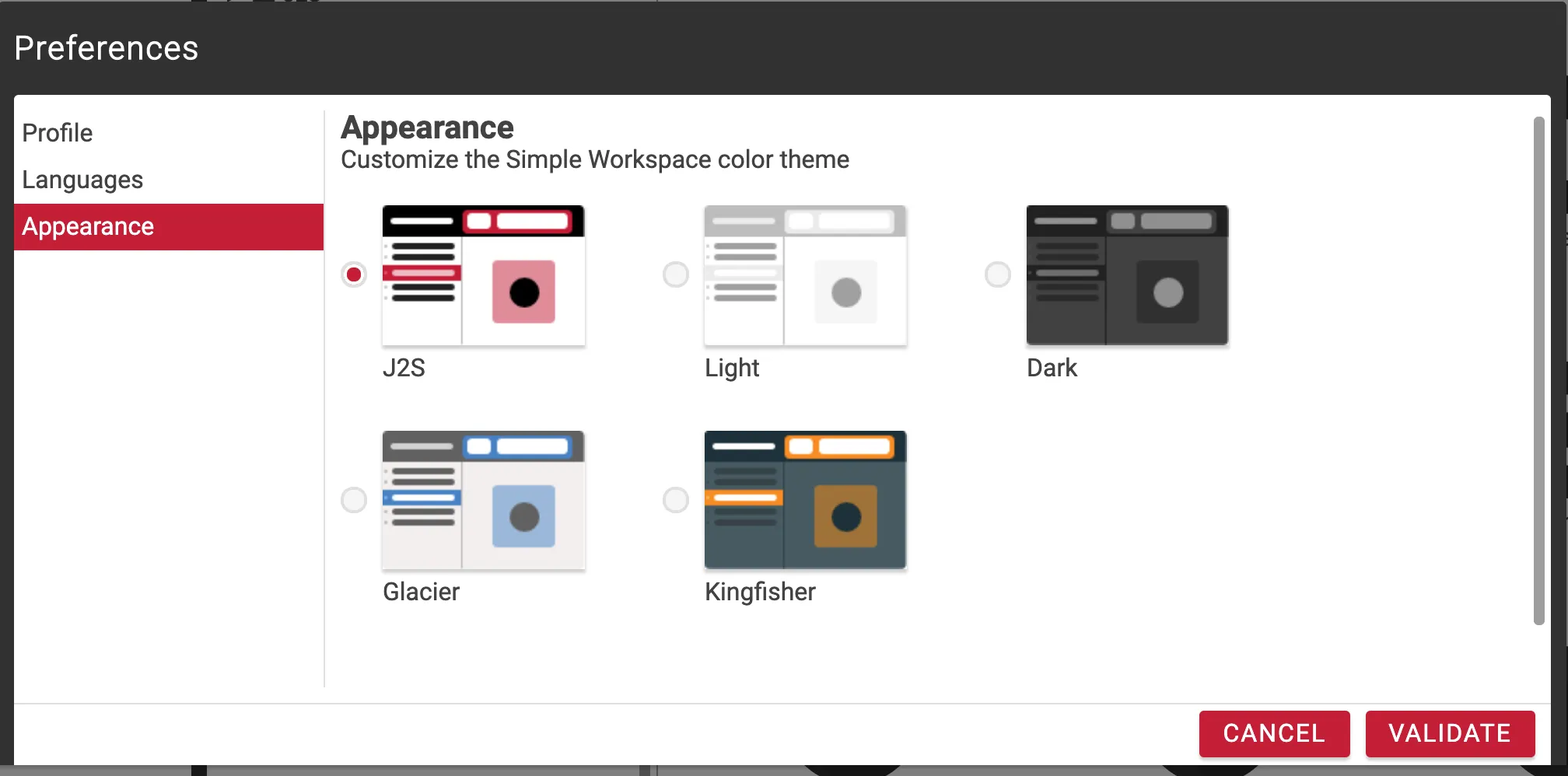The width and height of the screenshot is (1568, 776).
Task: Switch to the Languages preferences section
Action: tap(82, 180)
